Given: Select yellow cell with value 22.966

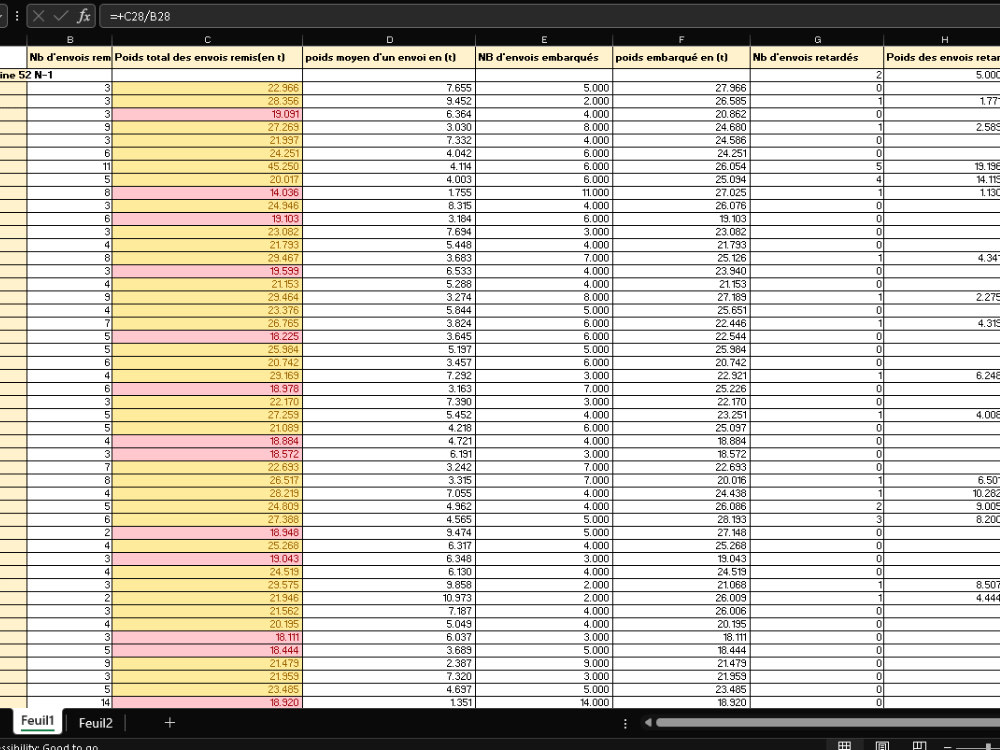Looking at the screenshot, I should point(207,88).
